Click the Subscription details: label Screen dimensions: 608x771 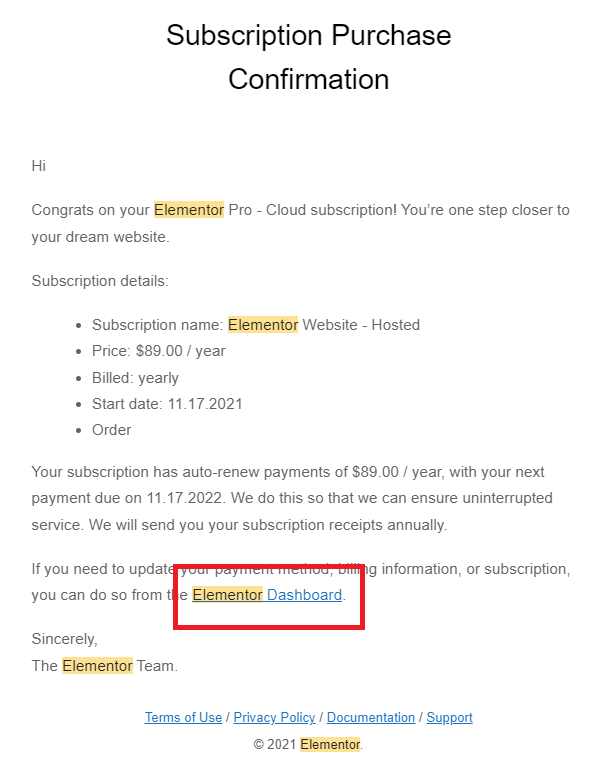click(x=100, y=281)
